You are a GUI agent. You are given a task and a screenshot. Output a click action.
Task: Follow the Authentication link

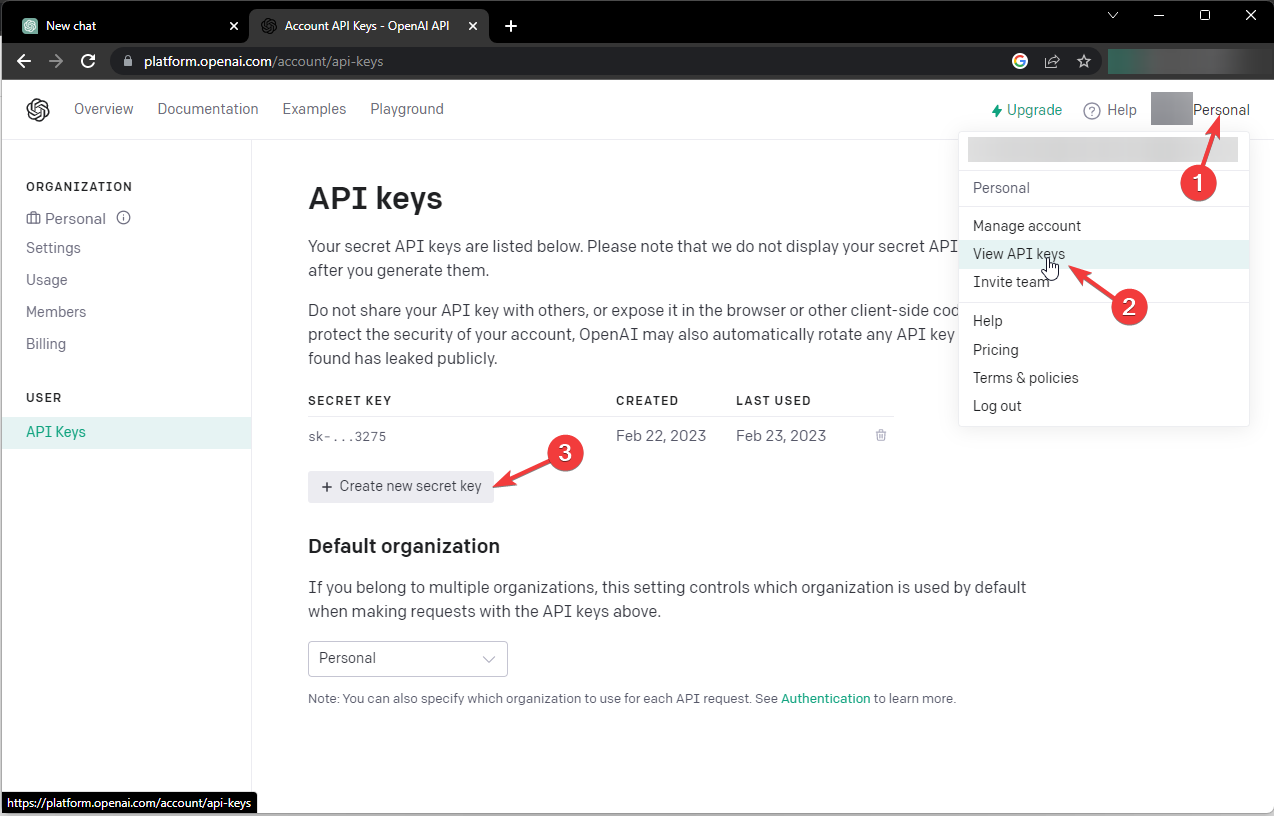click(826, 699)
